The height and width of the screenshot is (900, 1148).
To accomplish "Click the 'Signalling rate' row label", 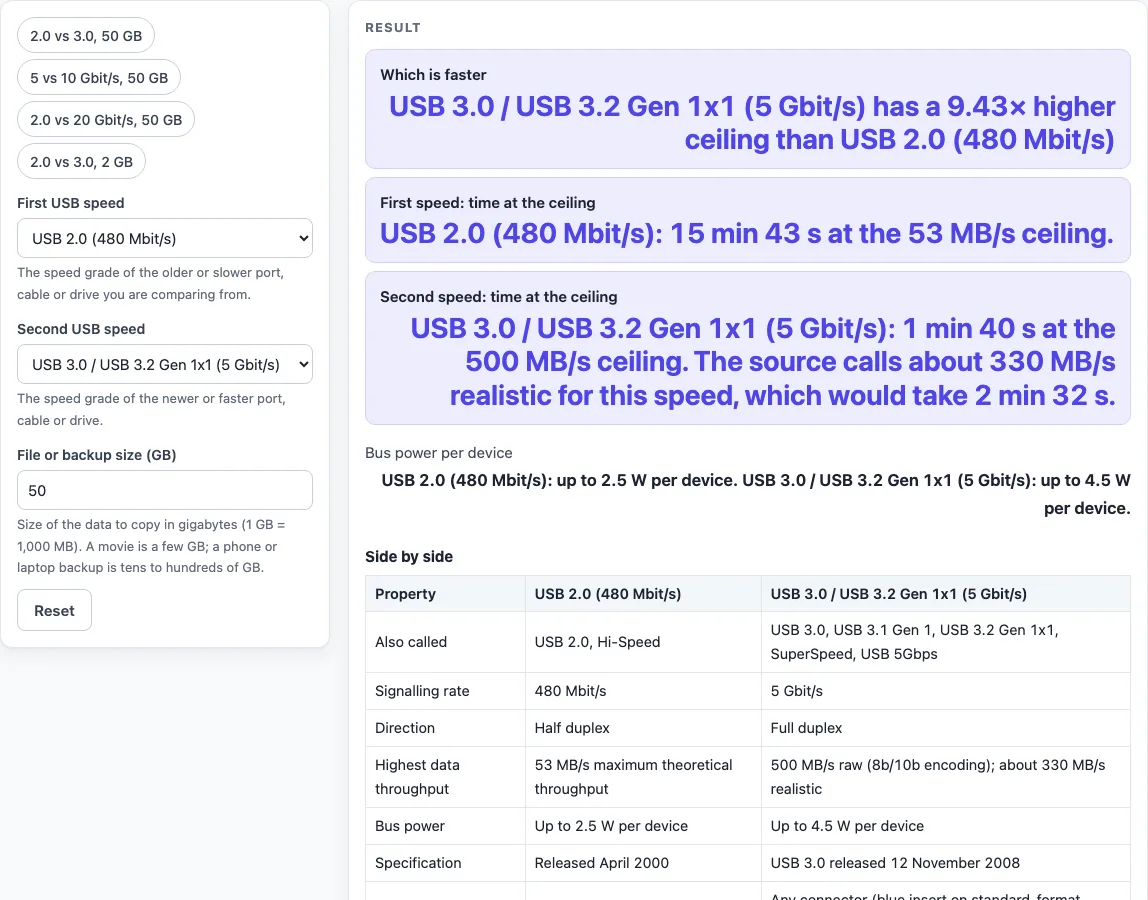I will (445, 691).
